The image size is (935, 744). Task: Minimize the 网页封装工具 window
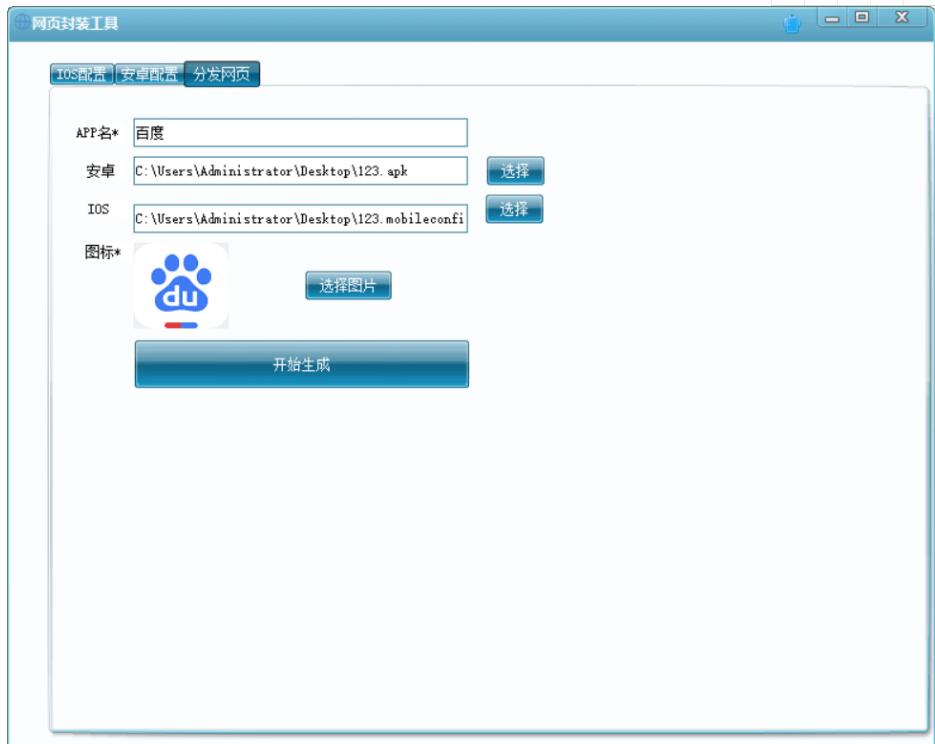831,18
